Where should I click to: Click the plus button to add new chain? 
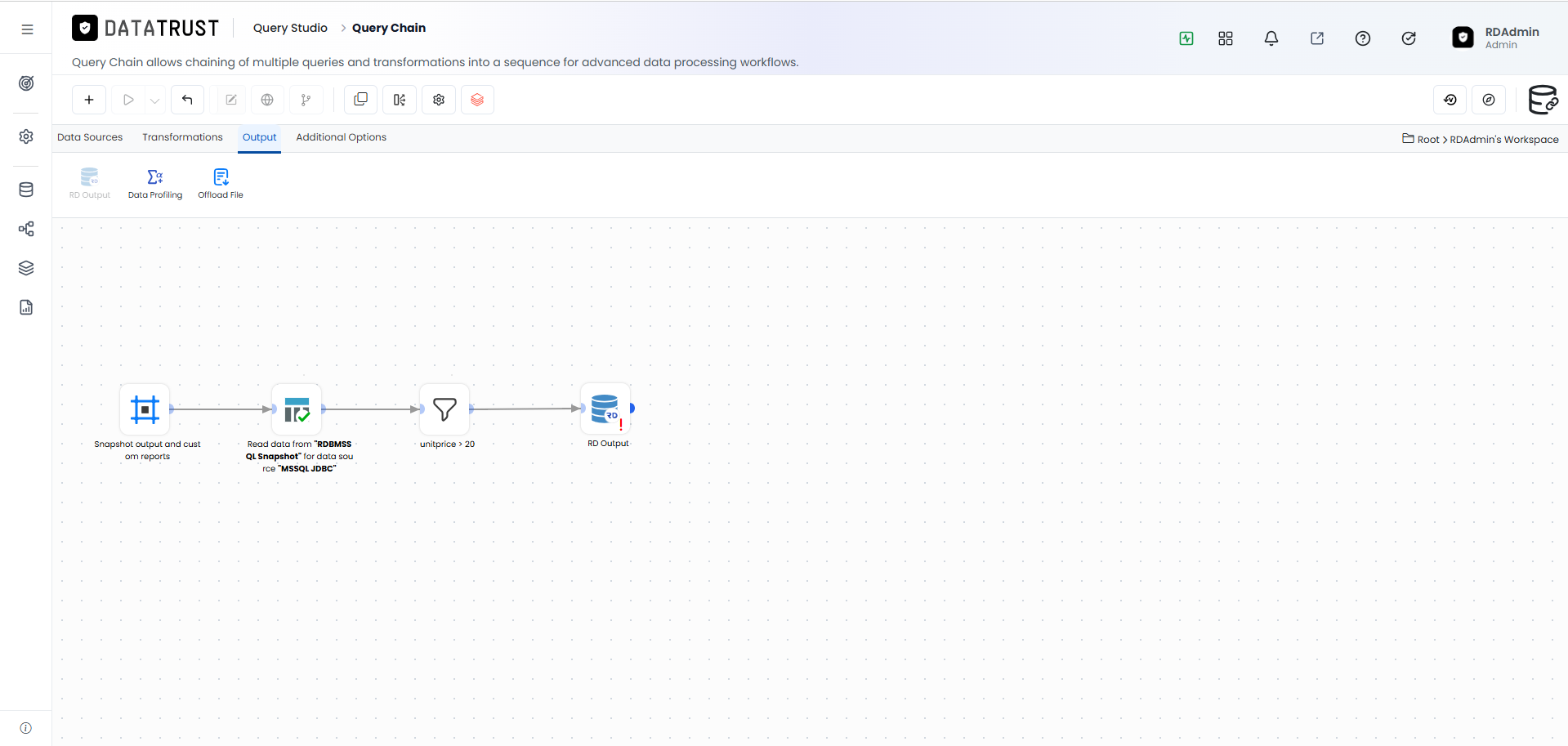[89, 100]
